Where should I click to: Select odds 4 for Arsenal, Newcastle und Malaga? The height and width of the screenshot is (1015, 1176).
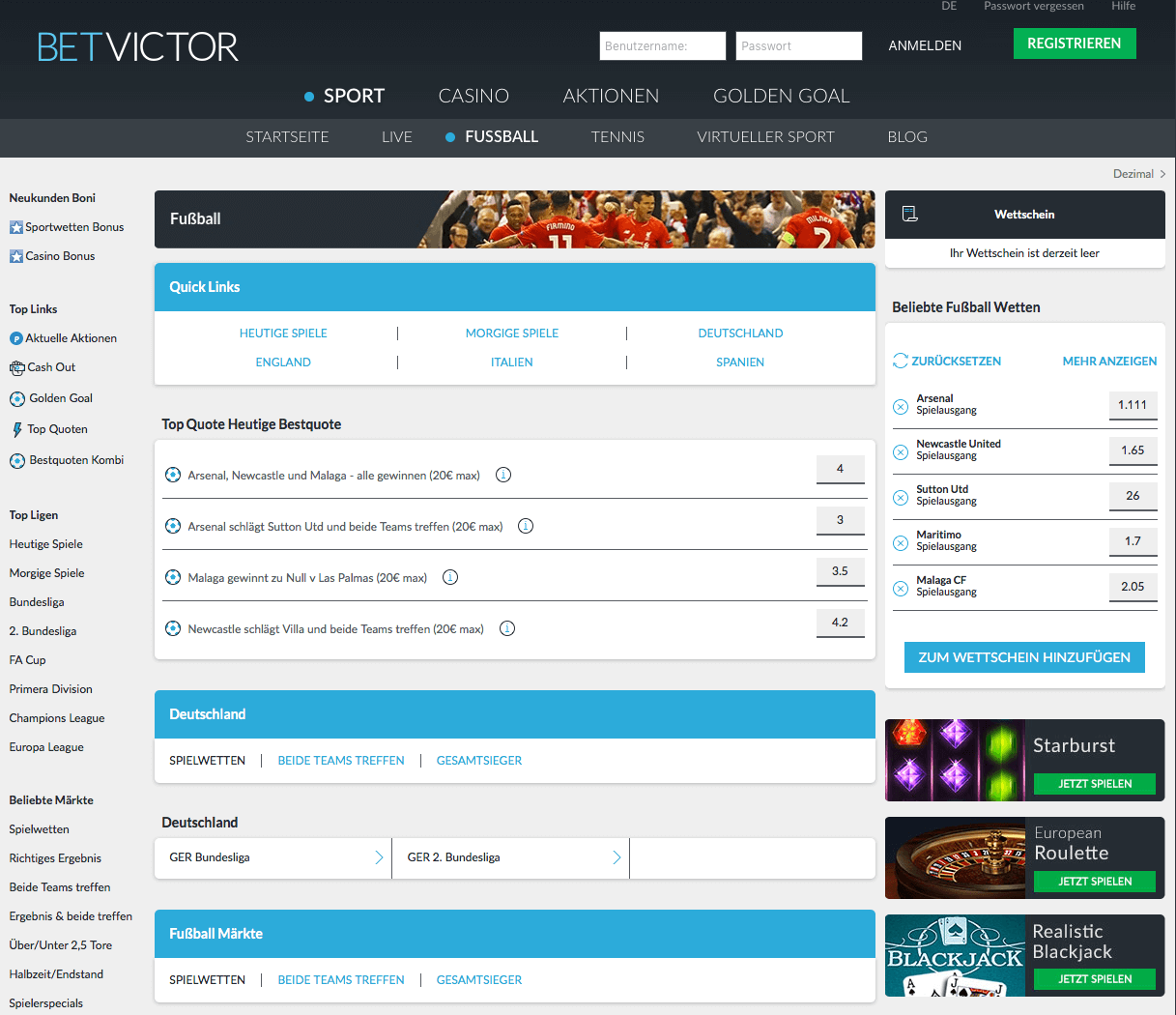coord(840,469)
